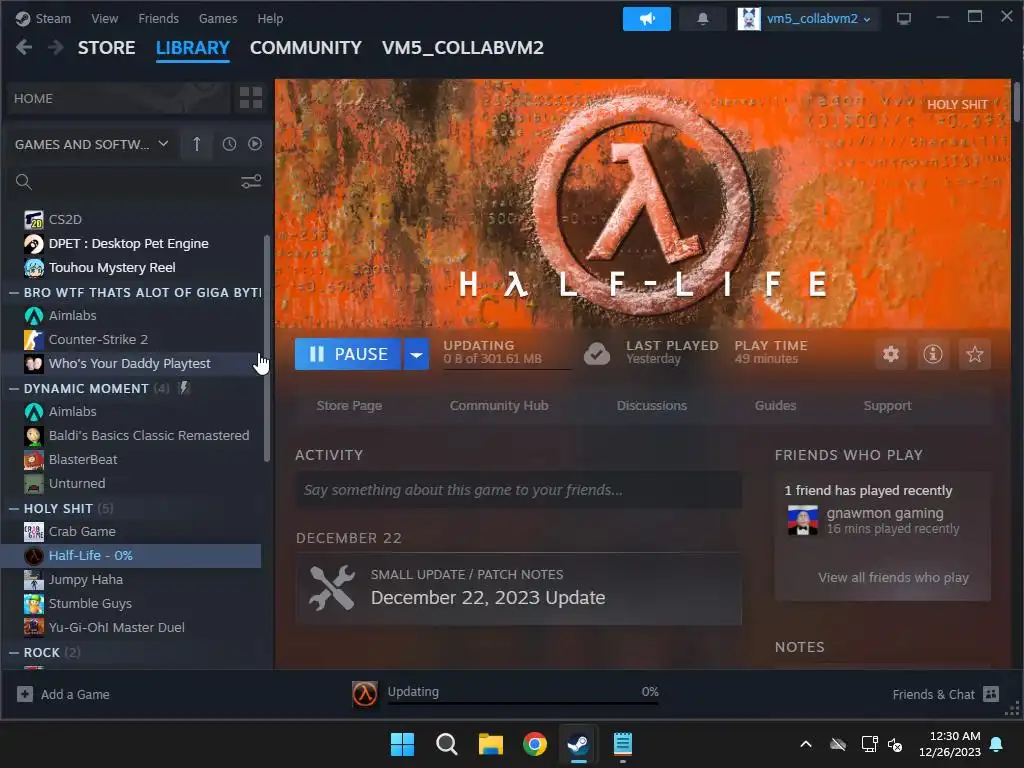This screenshot has height=768, width=1024.
Task: Click the Updating download progress bar
Action: coord(523,703)
